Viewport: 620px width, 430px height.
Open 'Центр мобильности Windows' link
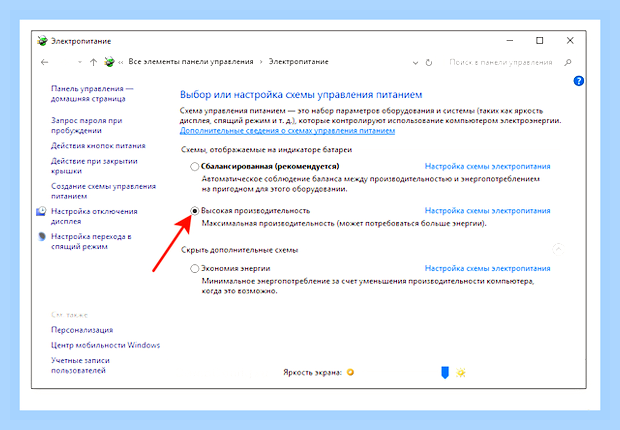105,345
